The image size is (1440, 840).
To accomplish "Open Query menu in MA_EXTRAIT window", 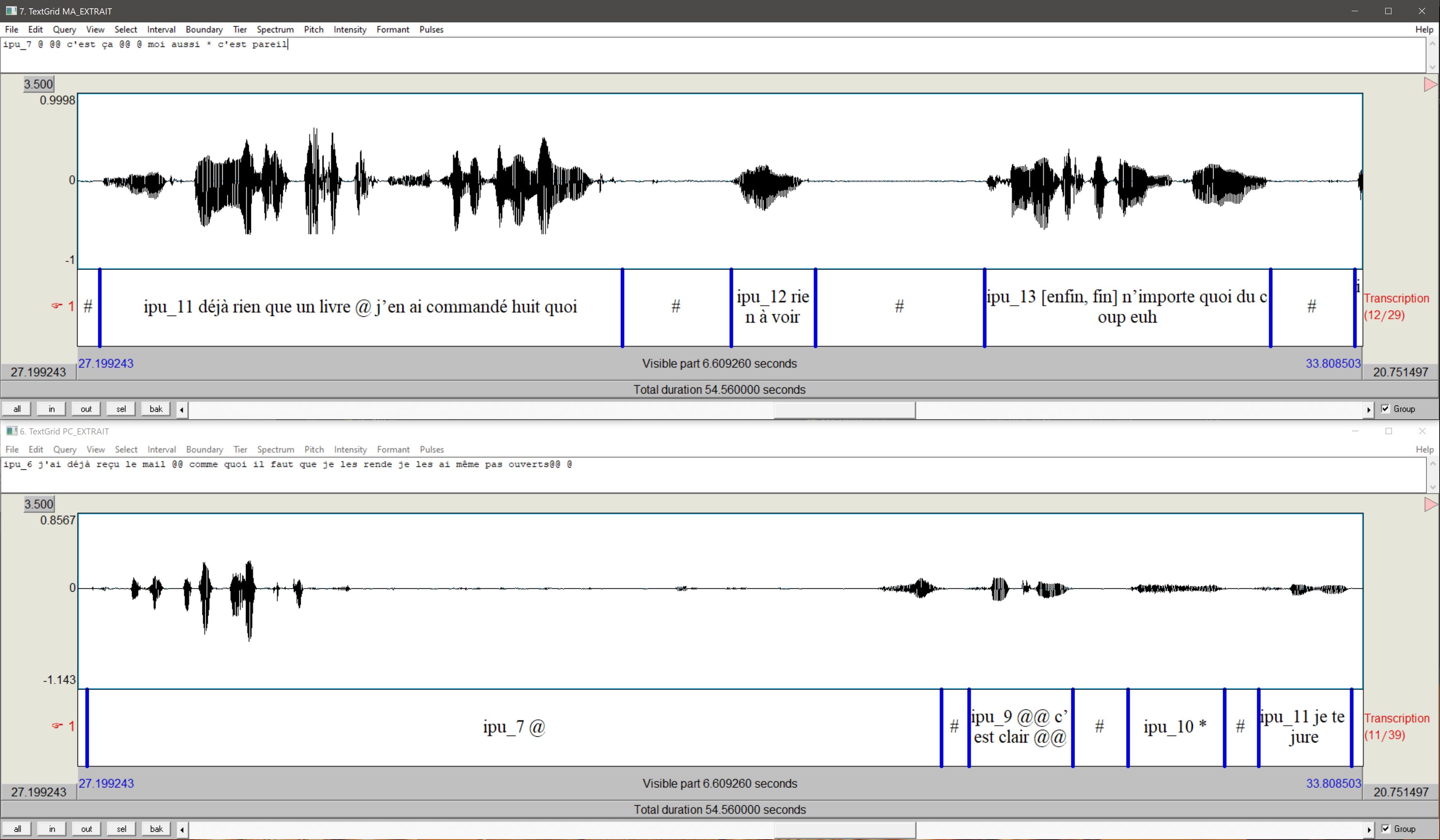I will 64,29.
